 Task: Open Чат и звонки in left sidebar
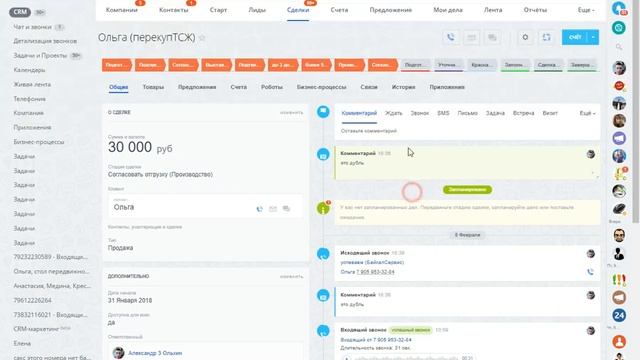[x=32, y=27]
